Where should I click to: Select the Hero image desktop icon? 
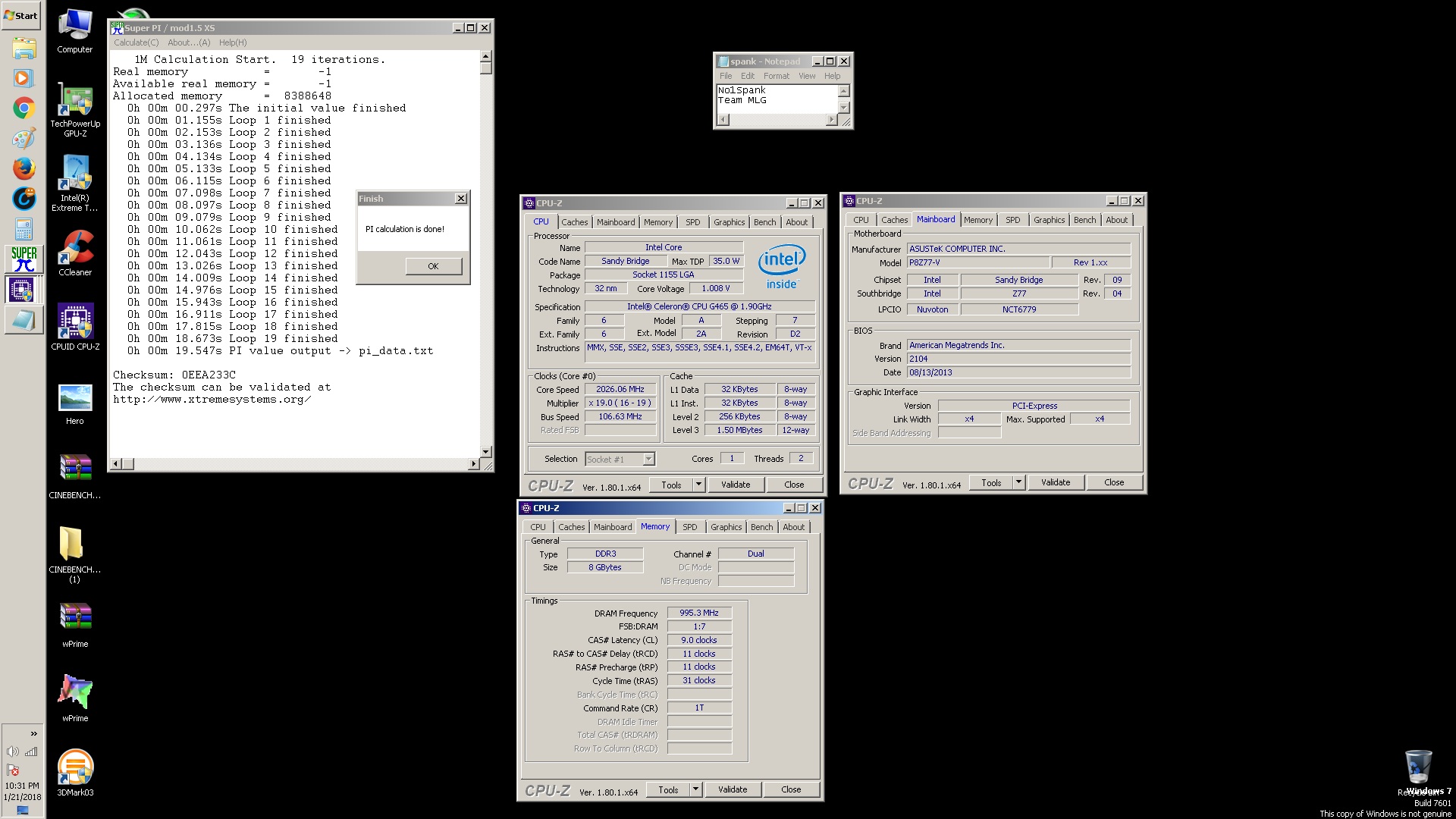coord(75,403)
